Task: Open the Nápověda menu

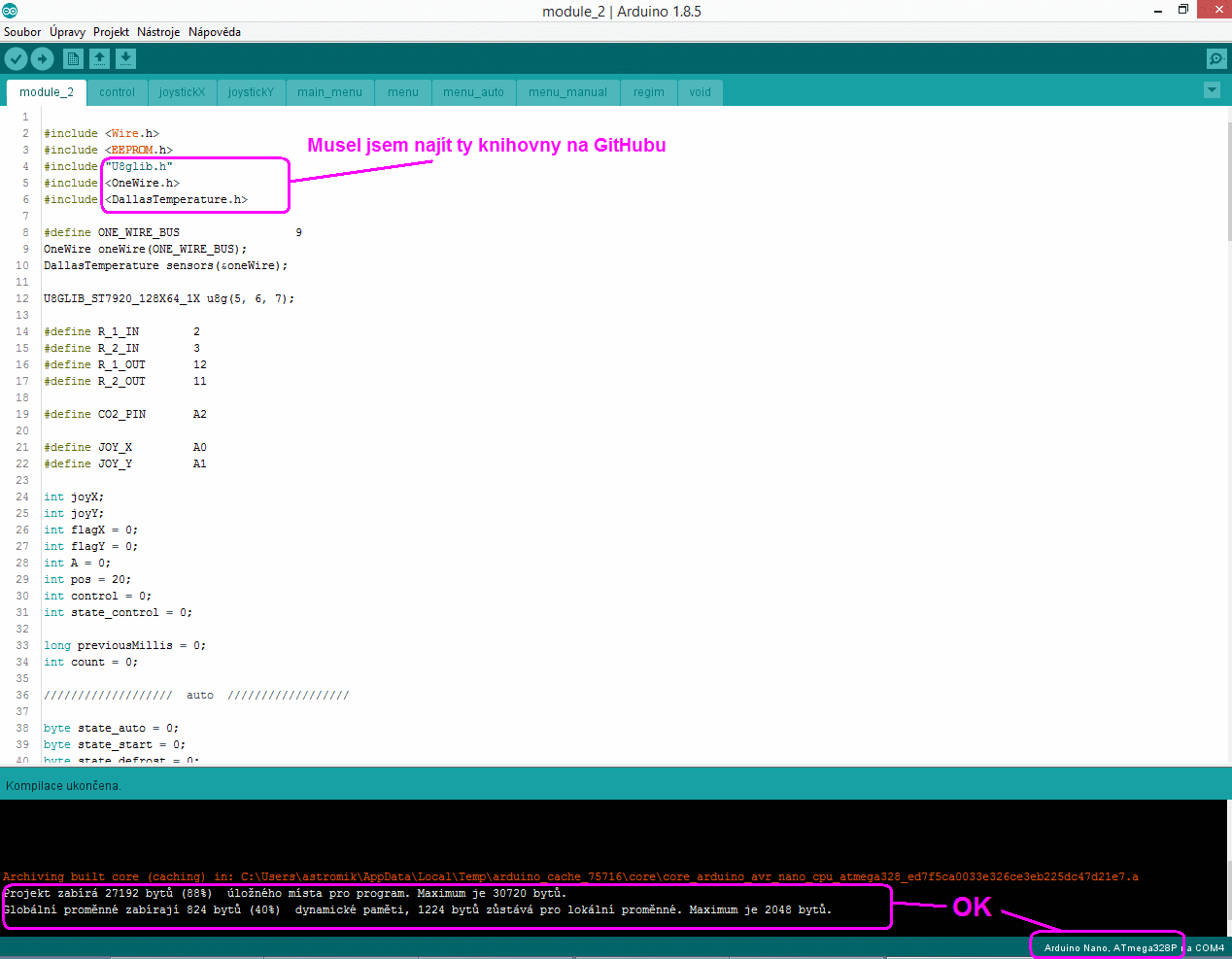Action: 215,32
